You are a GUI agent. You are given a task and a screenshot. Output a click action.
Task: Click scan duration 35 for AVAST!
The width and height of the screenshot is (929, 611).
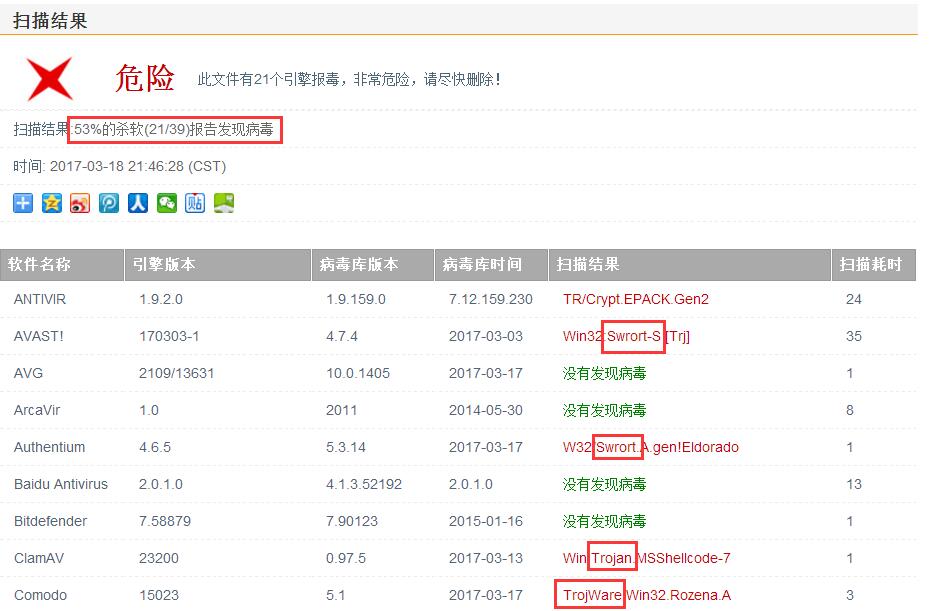854,337
